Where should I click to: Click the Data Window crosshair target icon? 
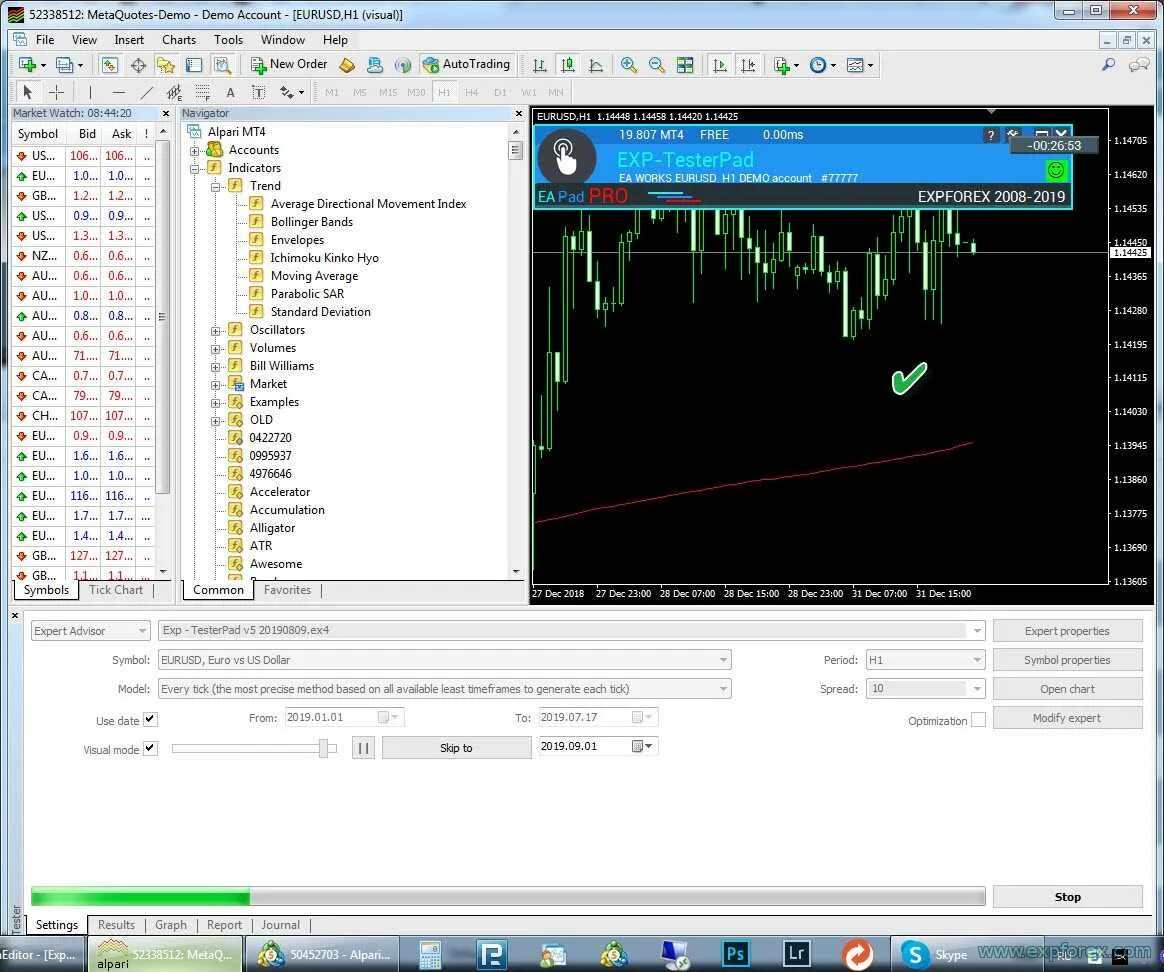pos(138,65)
